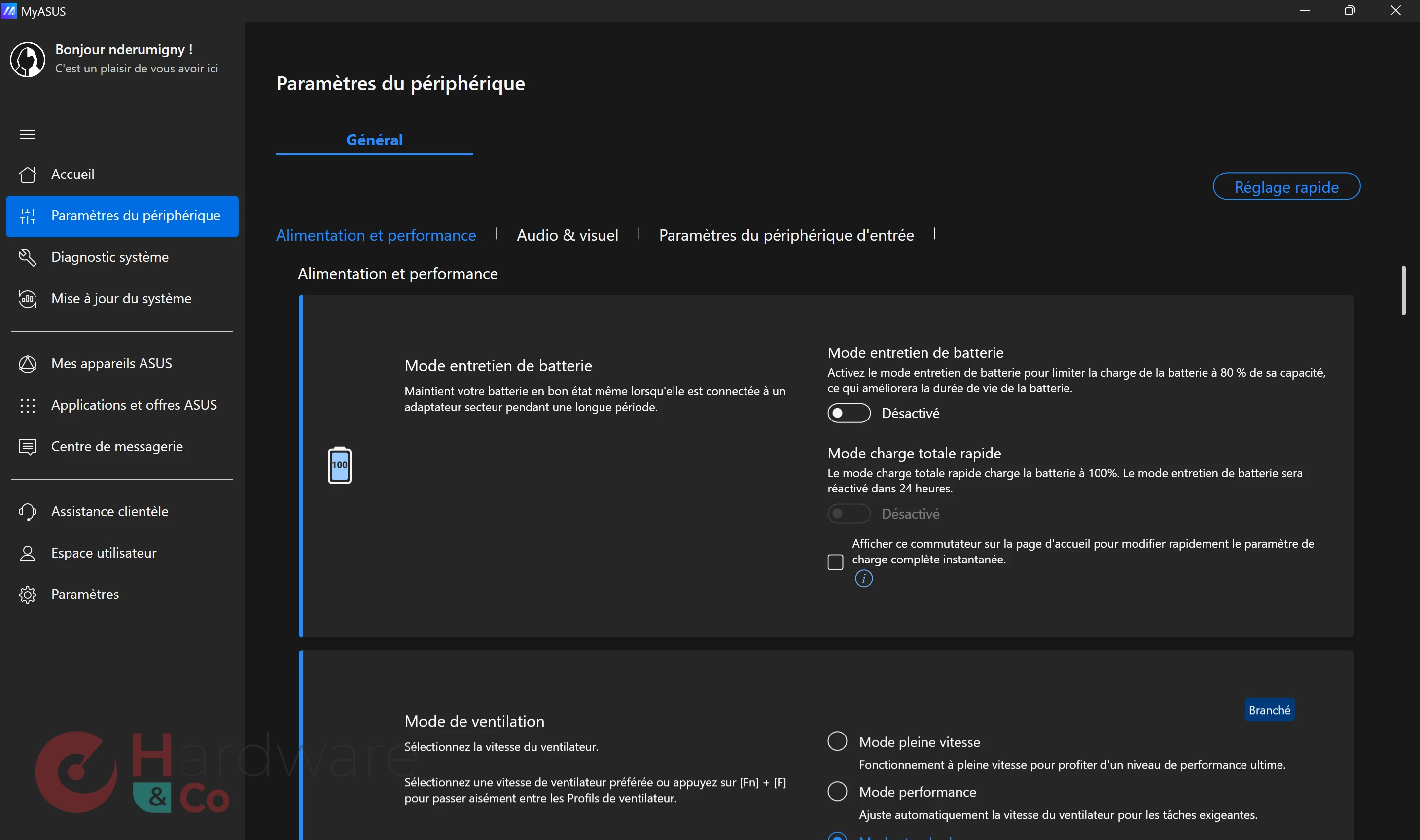
Task: Open Mes appareils ASUS page
Action: coord(122,364)
